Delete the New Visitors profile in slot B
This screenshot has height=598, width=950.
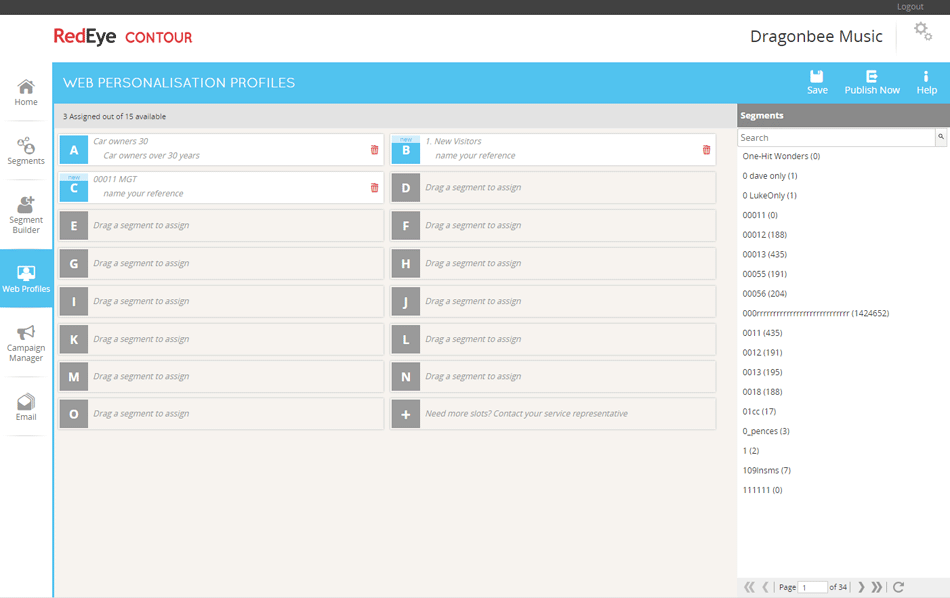tap(707, 150)
